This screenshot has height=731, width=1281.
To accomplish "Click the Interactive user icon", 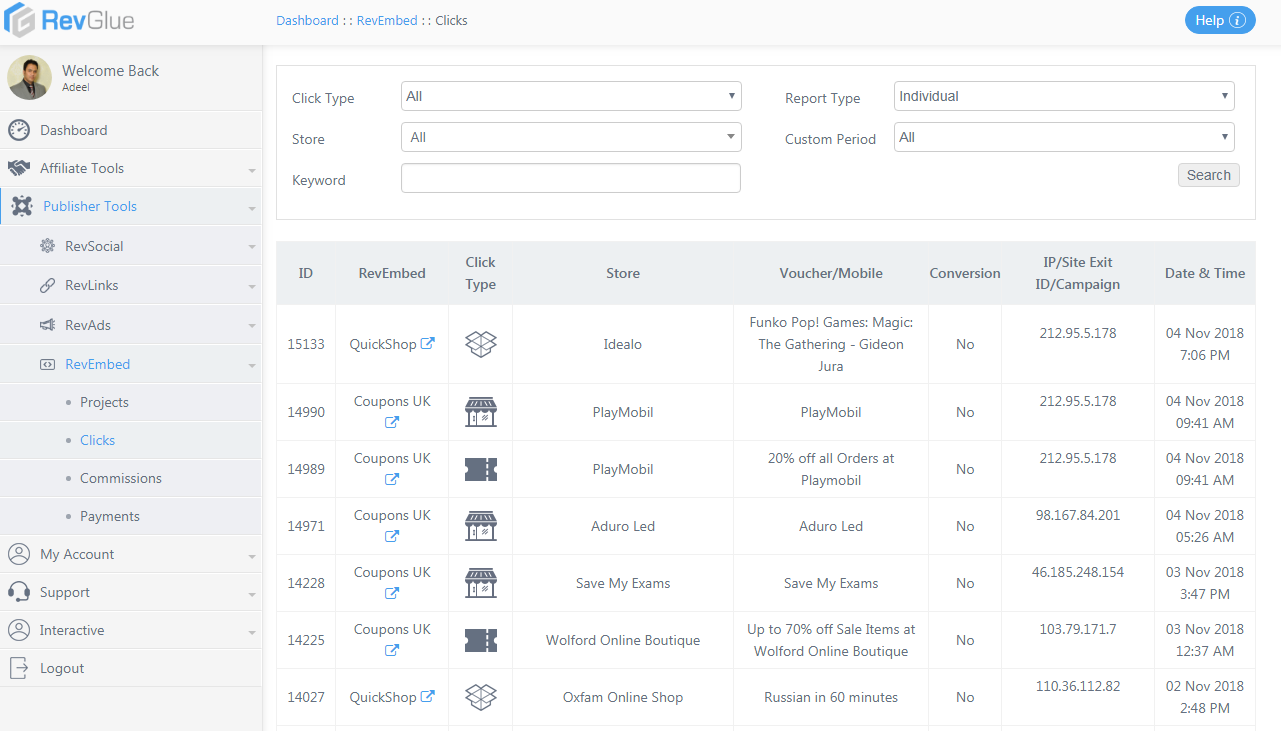I will pyautogui.click(x=19, y=630).
